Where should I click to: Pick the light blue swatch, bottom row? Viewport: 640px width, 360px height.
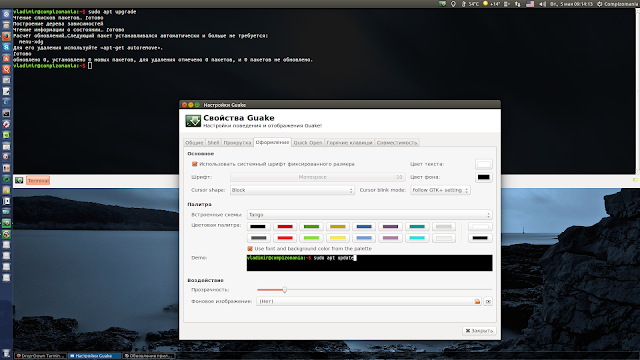364,238
